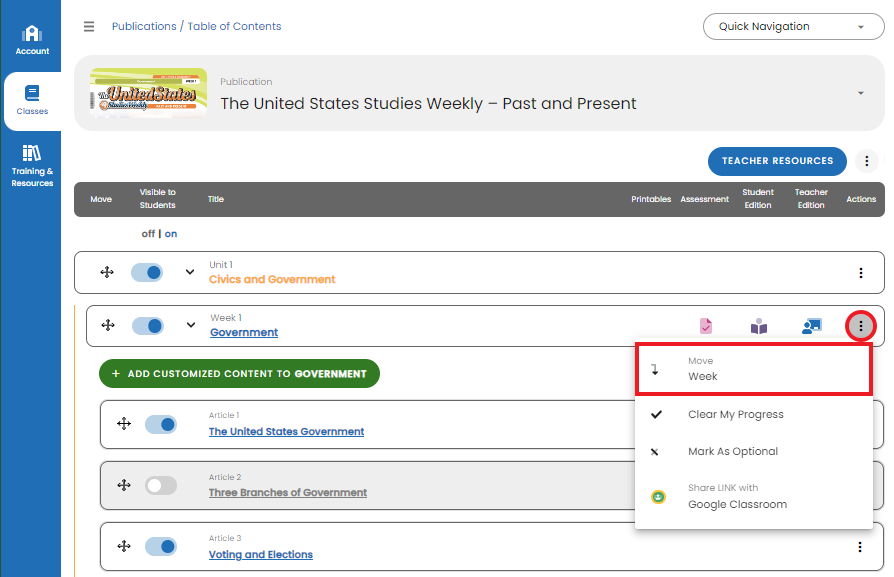Open the Quick Navigation dropdown
The image size is (894, 577).
tap(794, 27)
